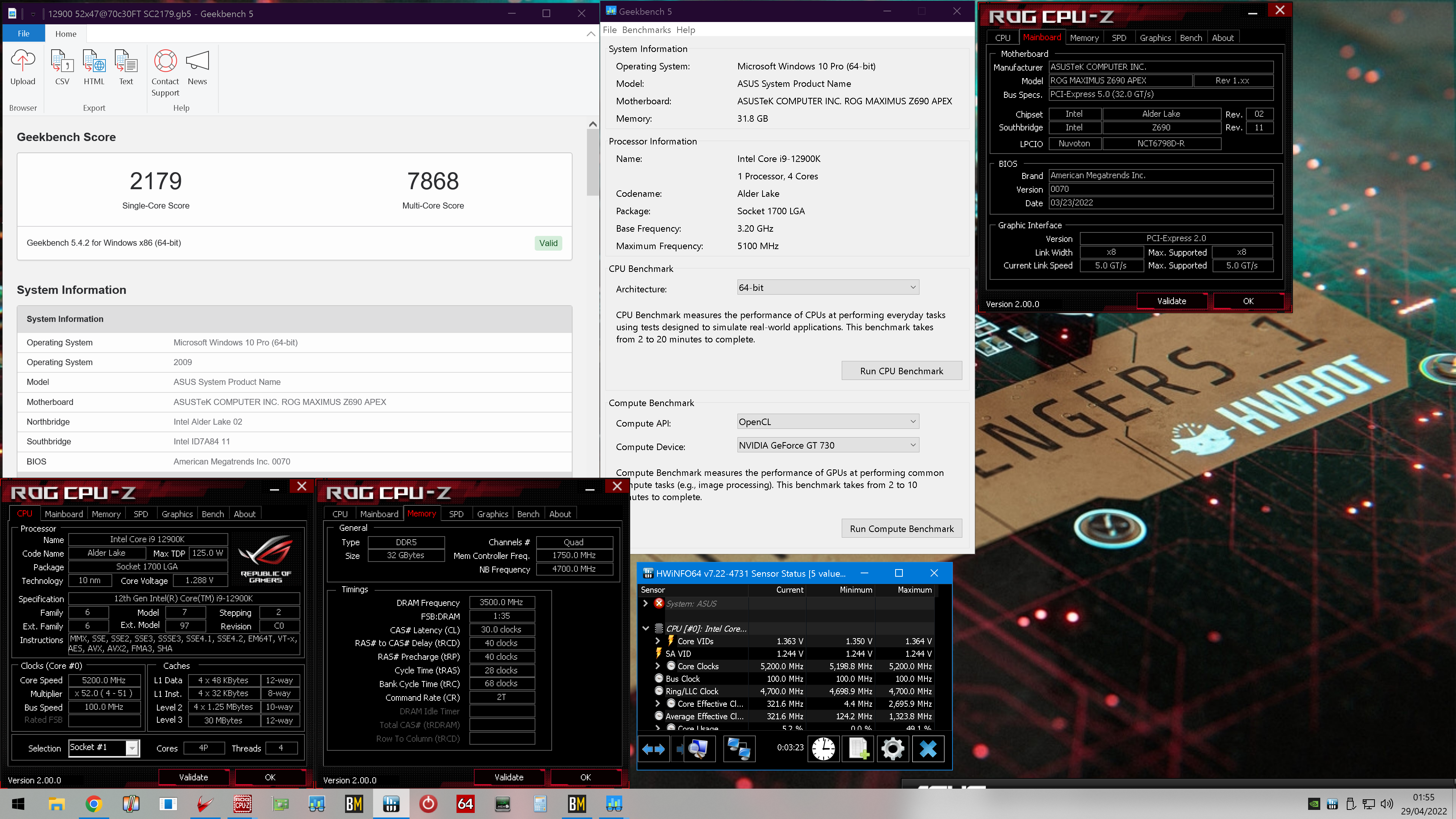
Task: Open the red power button app on taskbar
Action: pyautogui.click(x=428, y=804)
